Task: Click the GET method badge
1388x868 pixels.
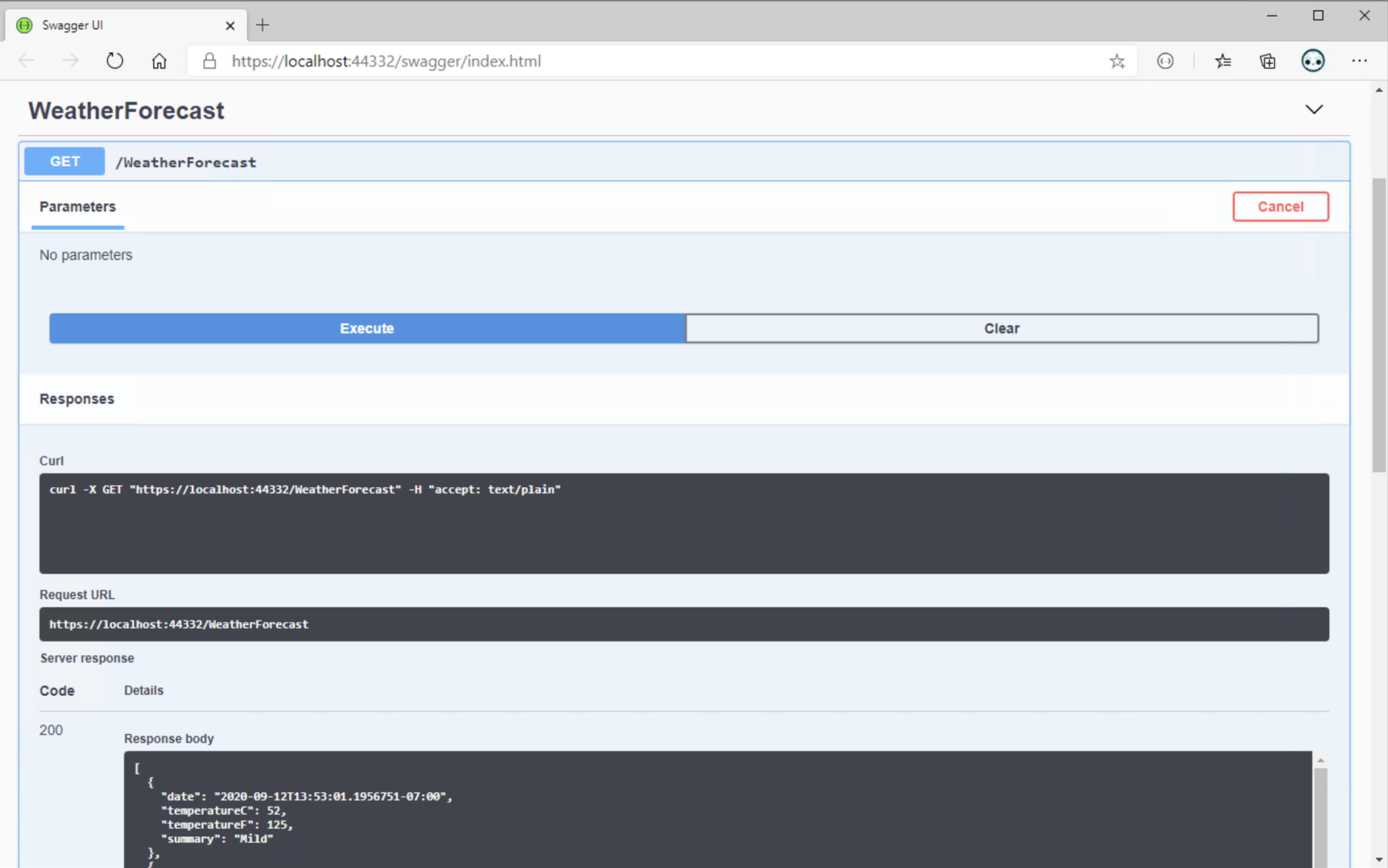Action: click(x=64, y=161)
